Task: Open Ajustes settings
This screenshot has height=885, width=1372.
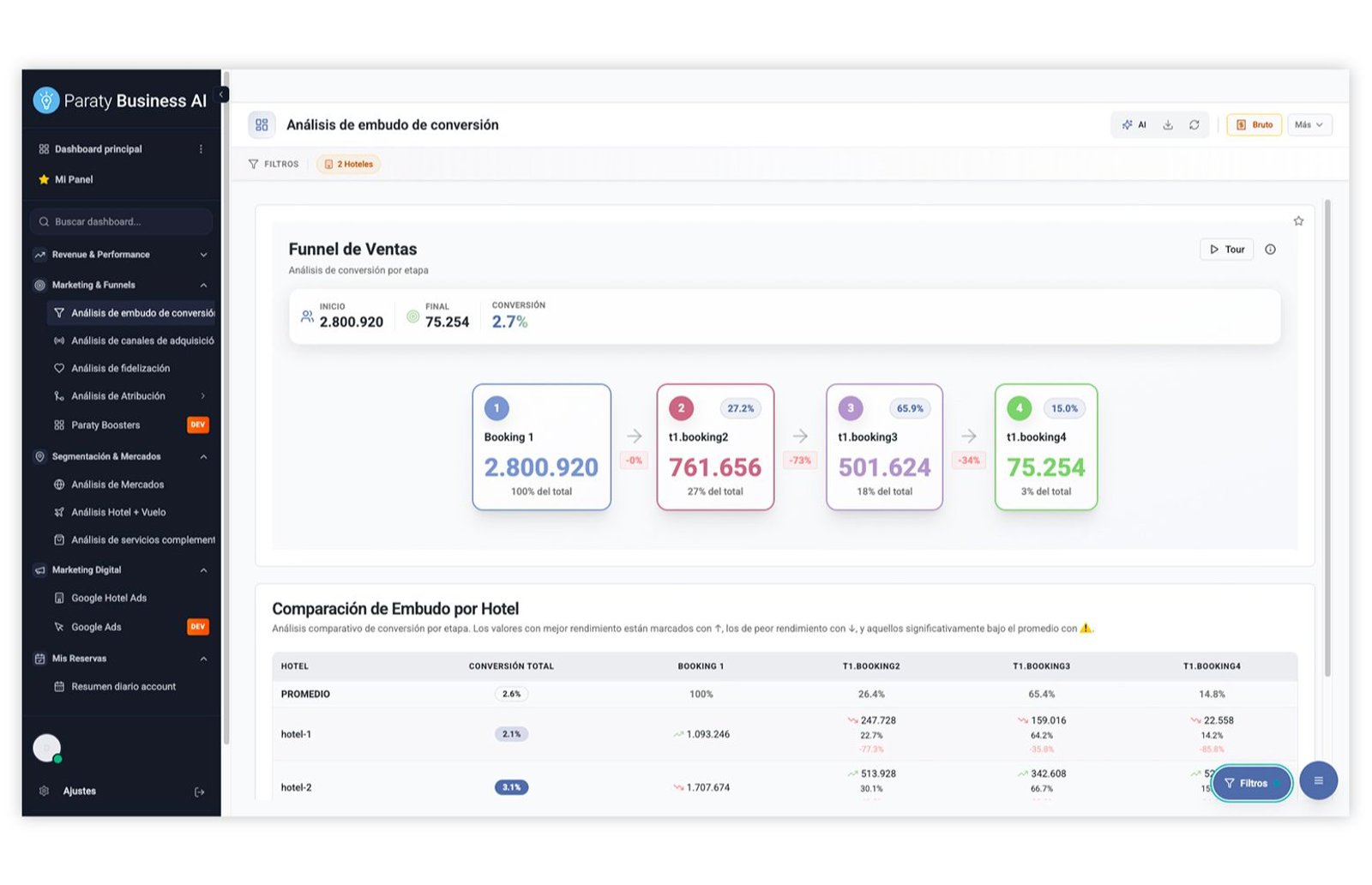Action: (69, 791)
